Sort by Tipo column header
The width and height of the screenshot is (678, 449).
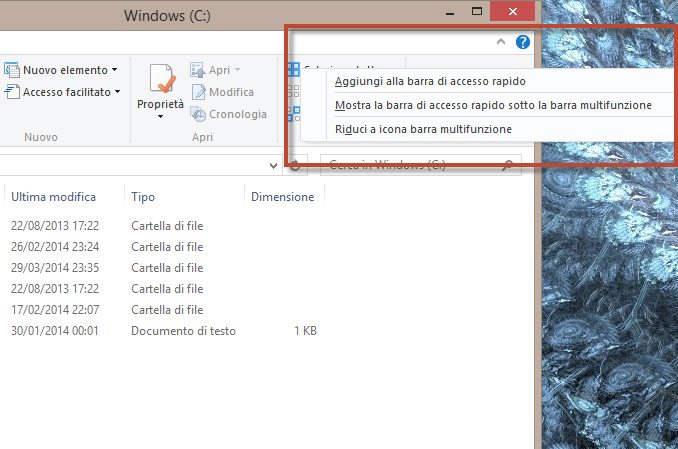point(143,197)
